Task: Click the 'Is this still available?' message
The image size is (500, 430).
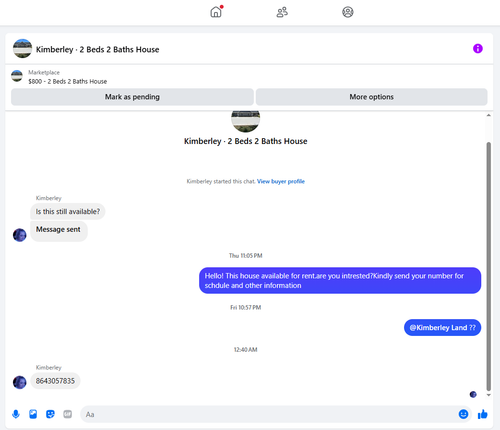Action: [x=68, y=212]
